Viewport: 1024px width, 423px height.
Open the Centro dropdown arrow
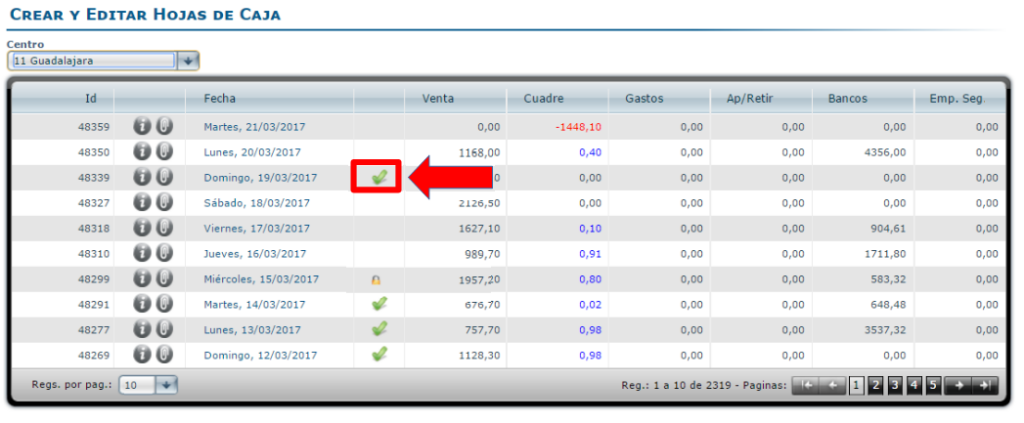click(189, 61)
